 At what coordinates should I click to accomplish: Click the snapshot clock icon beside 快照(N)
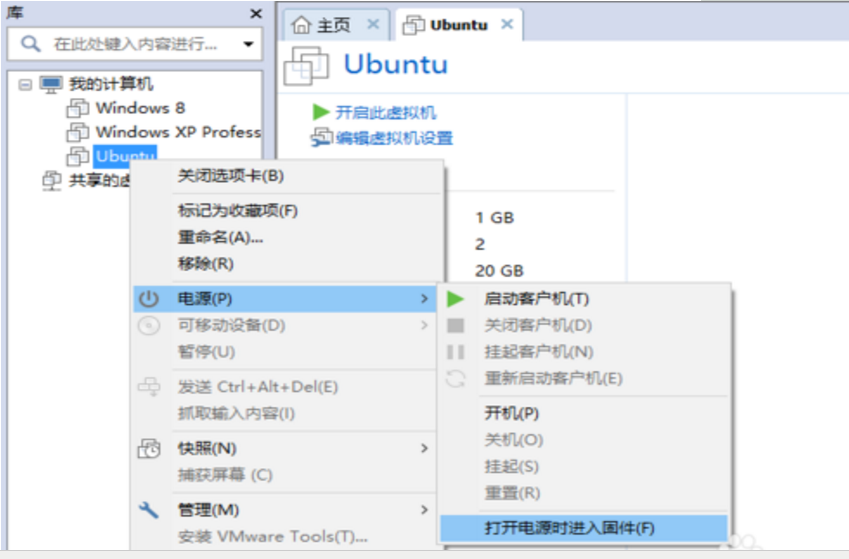(x=149, y=448)
